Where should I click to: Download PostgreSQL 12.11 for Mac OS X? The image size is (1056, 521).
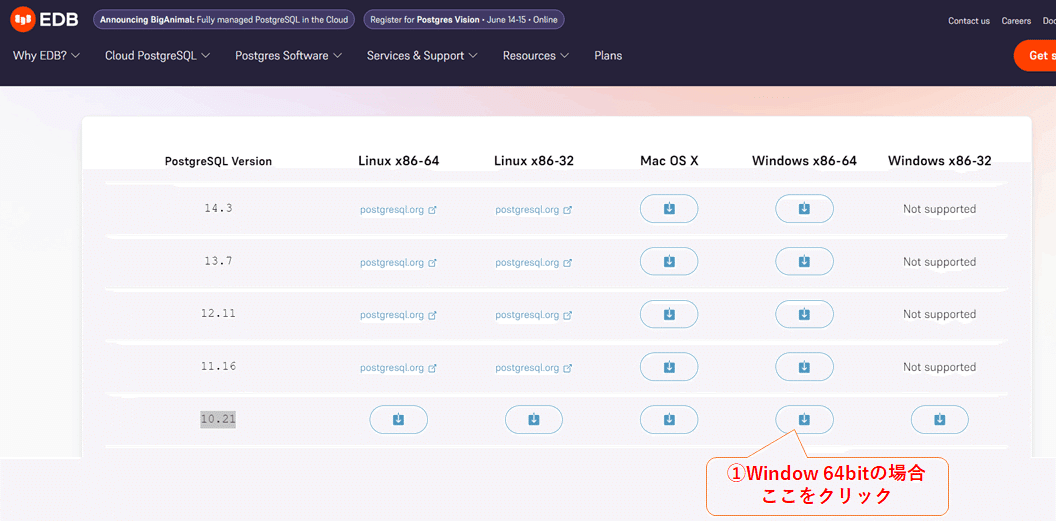click(x=669, y=314)
